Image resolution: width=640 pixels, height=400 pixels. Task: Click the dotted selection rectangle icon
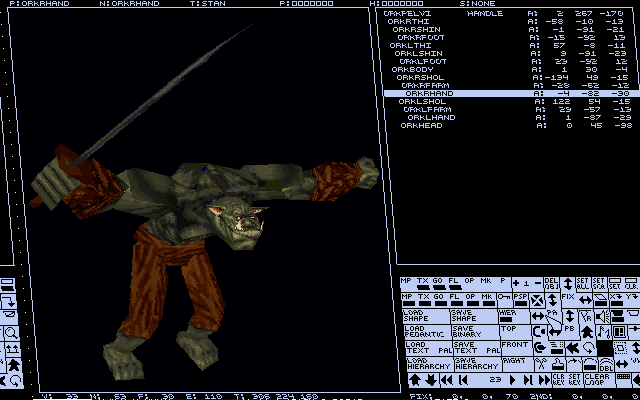click(620, 348)
